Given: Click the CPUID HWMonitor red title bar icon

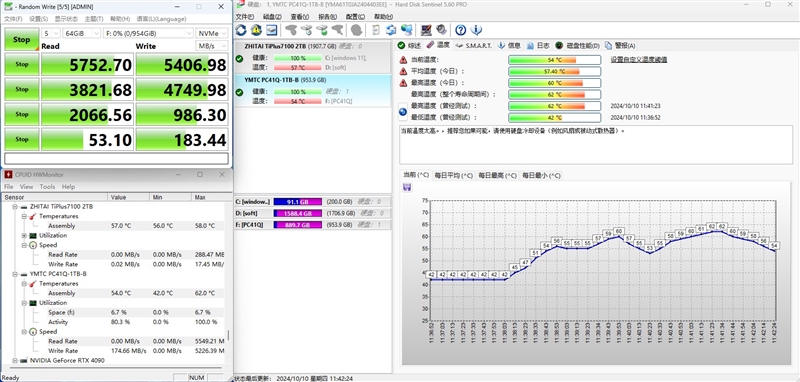Looking at the screenshot, I should coord(8,174).
